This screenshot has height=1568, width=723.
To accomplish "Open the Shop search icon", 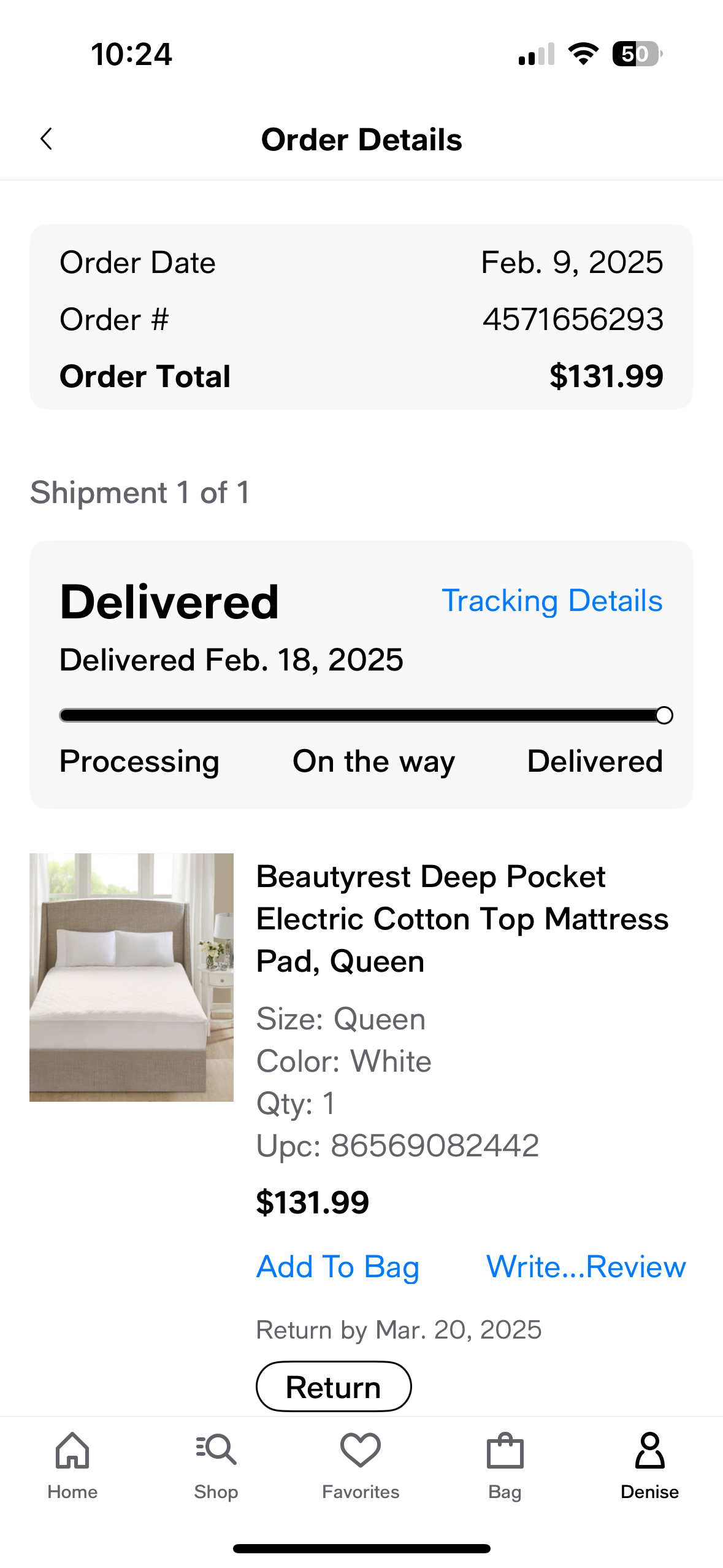I will coord(216,1450).
